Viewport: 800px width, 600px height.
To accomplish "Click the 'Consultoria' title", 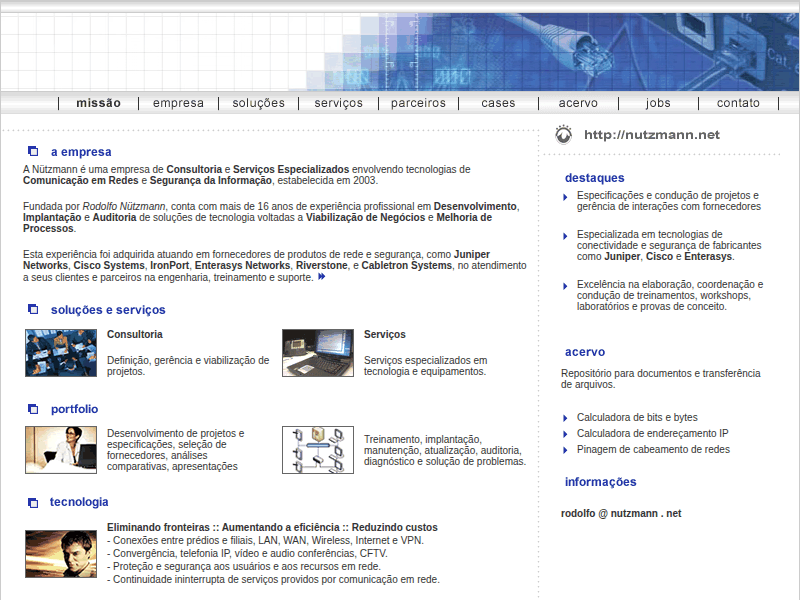I will coord(135,334).
